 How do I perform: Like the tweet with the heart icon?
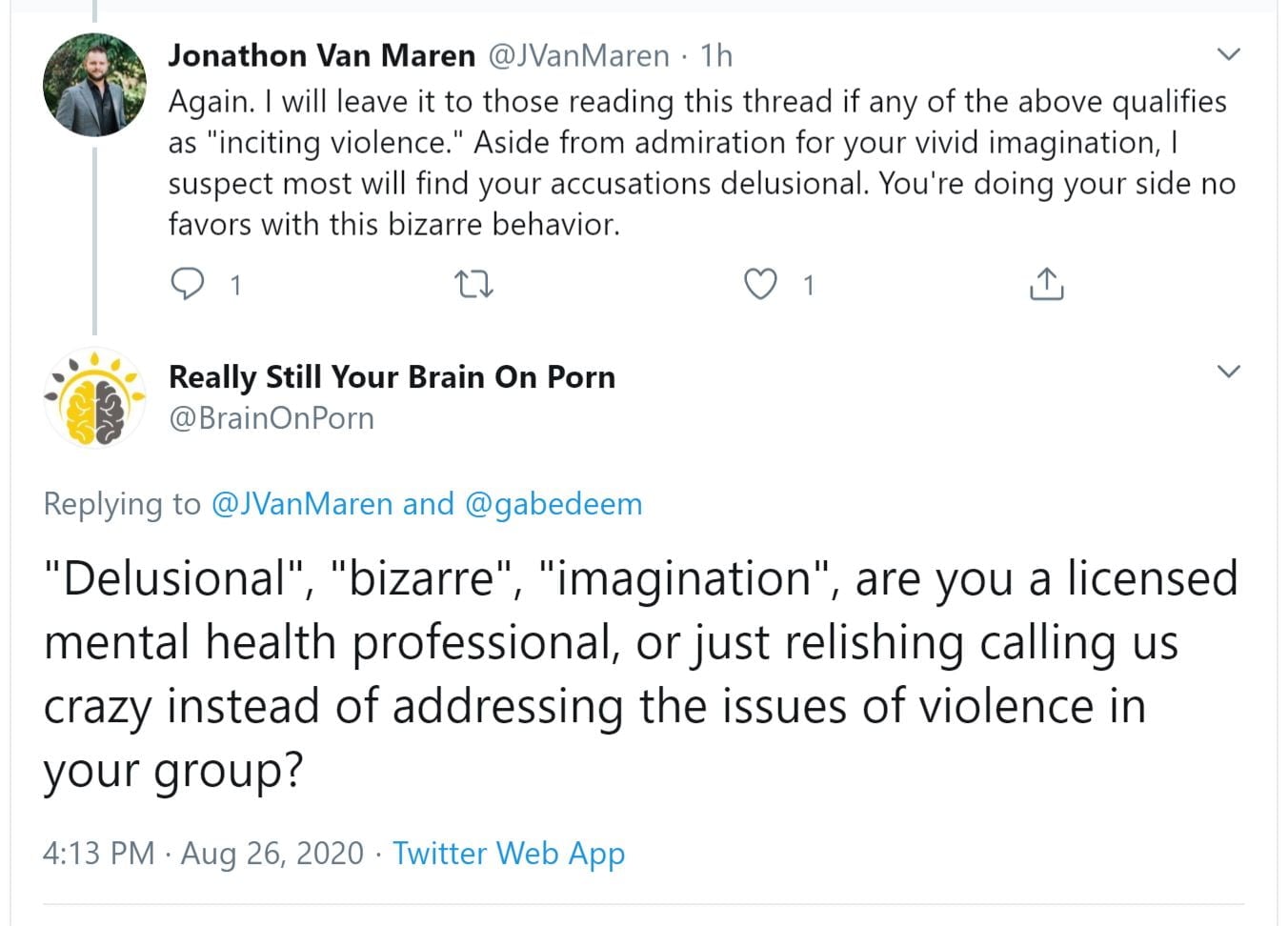[x=759, y=284]
